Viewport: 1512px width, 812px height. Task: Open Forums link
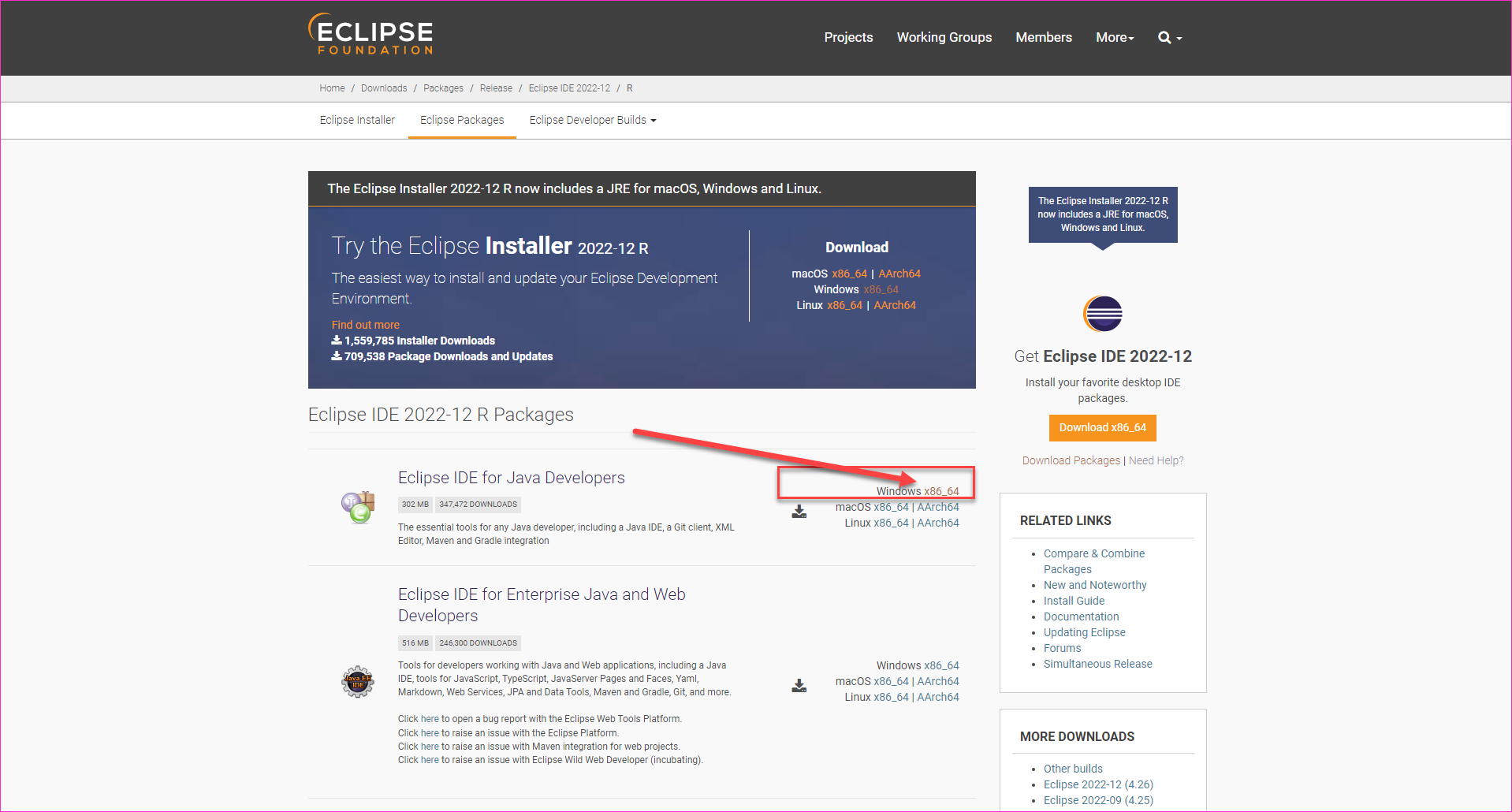pyautogui.click(x=1062, y=648)
